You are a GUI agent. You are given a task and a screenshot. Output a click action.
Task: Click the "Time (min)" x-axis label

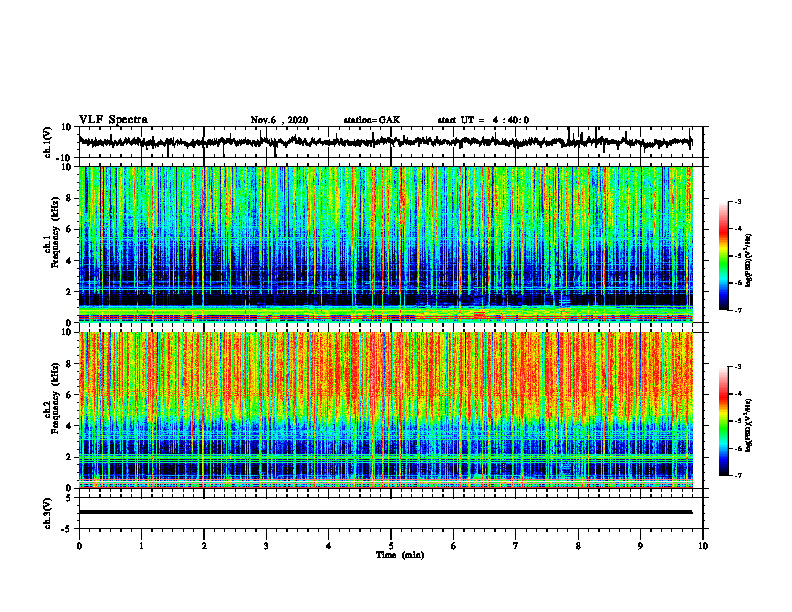pyautogui.click(x=400, y=555)
